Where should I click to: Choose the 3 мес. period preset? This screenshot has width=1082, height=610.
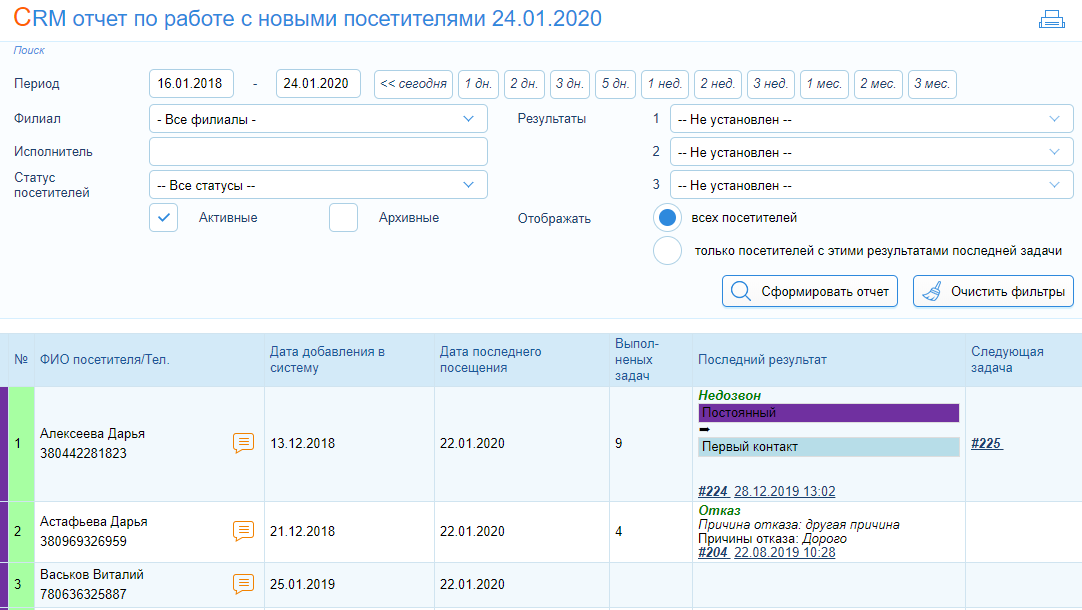point(932,84)
